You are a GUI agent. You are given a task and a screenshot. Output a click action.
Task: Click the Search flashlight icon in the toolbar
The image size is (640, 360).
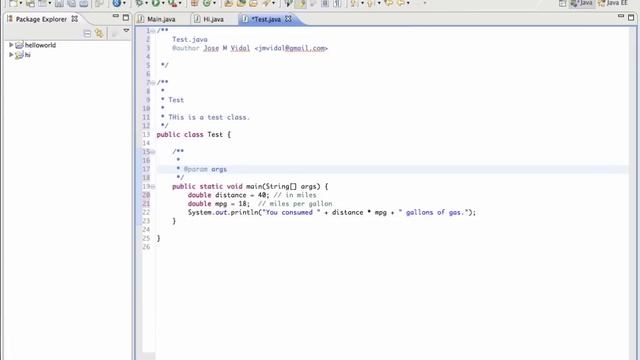coord(266,3)
